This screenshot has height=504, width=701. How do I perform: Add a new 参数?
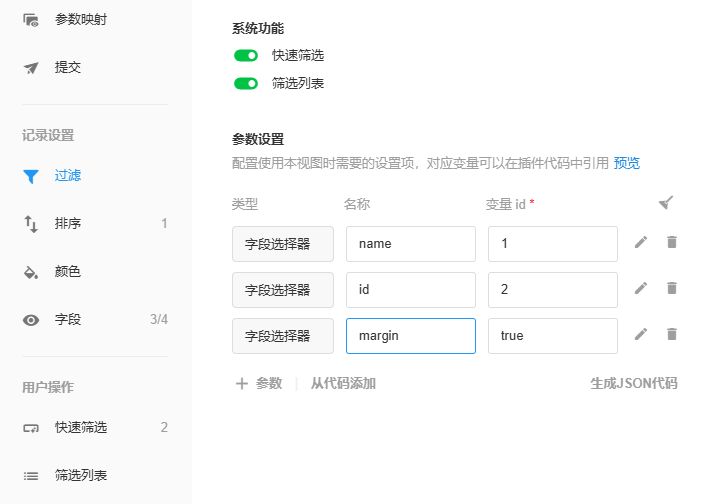(259, 384)
